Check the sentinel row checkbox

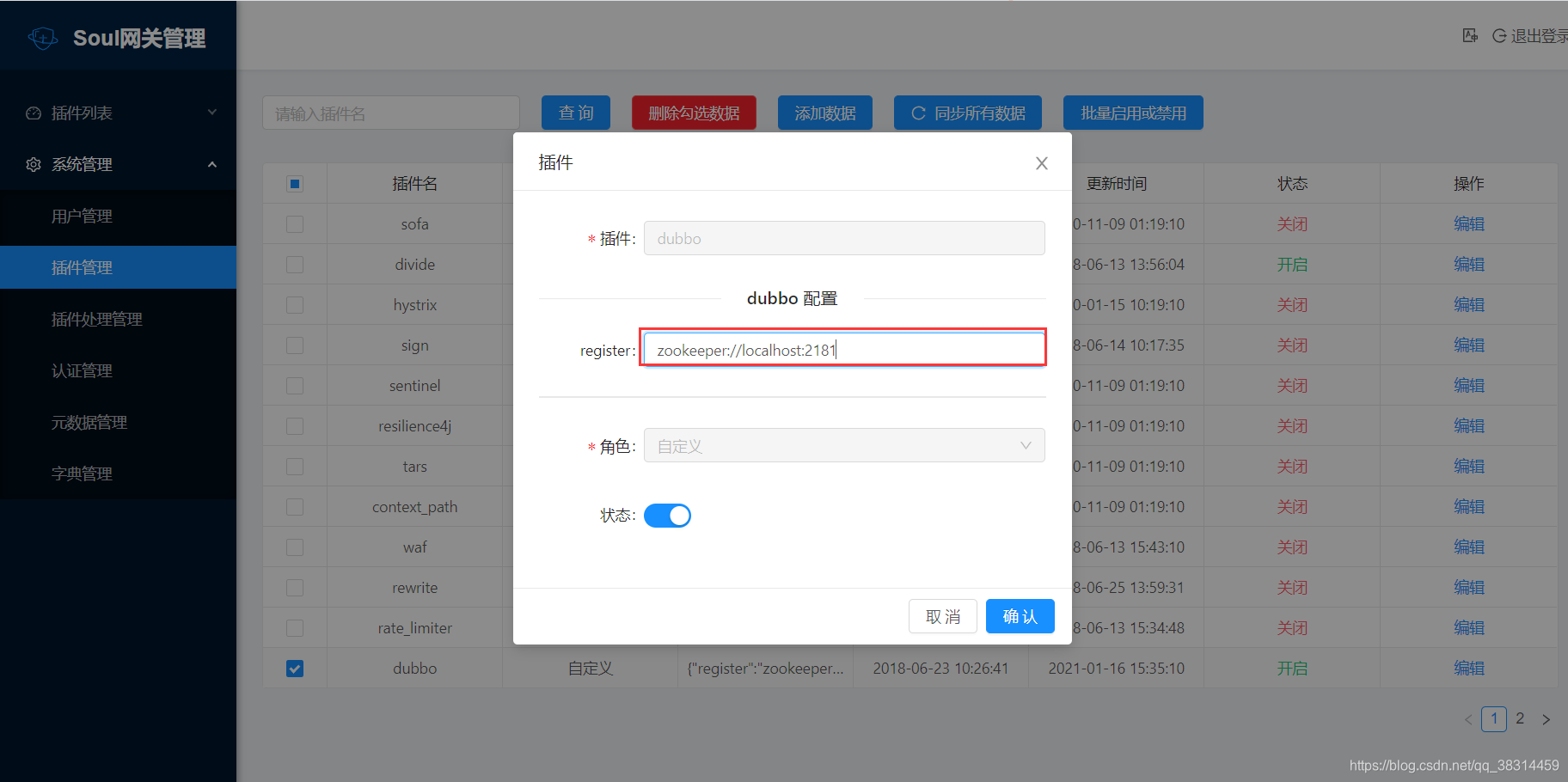[x=295, y=386]
